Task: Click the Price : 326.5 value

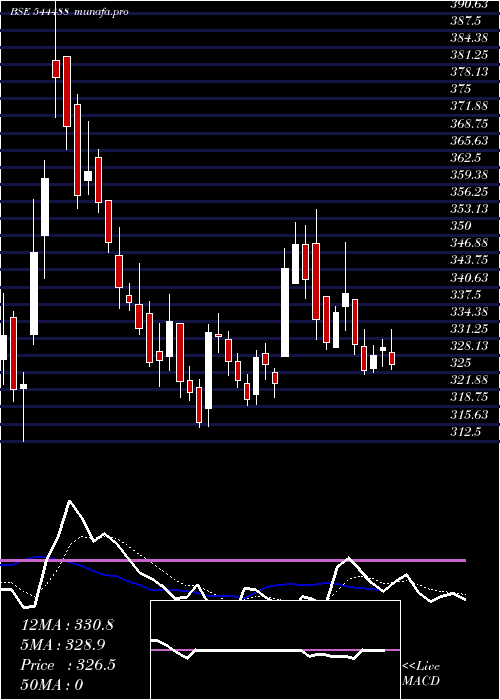Action: (x=68, y=665)
